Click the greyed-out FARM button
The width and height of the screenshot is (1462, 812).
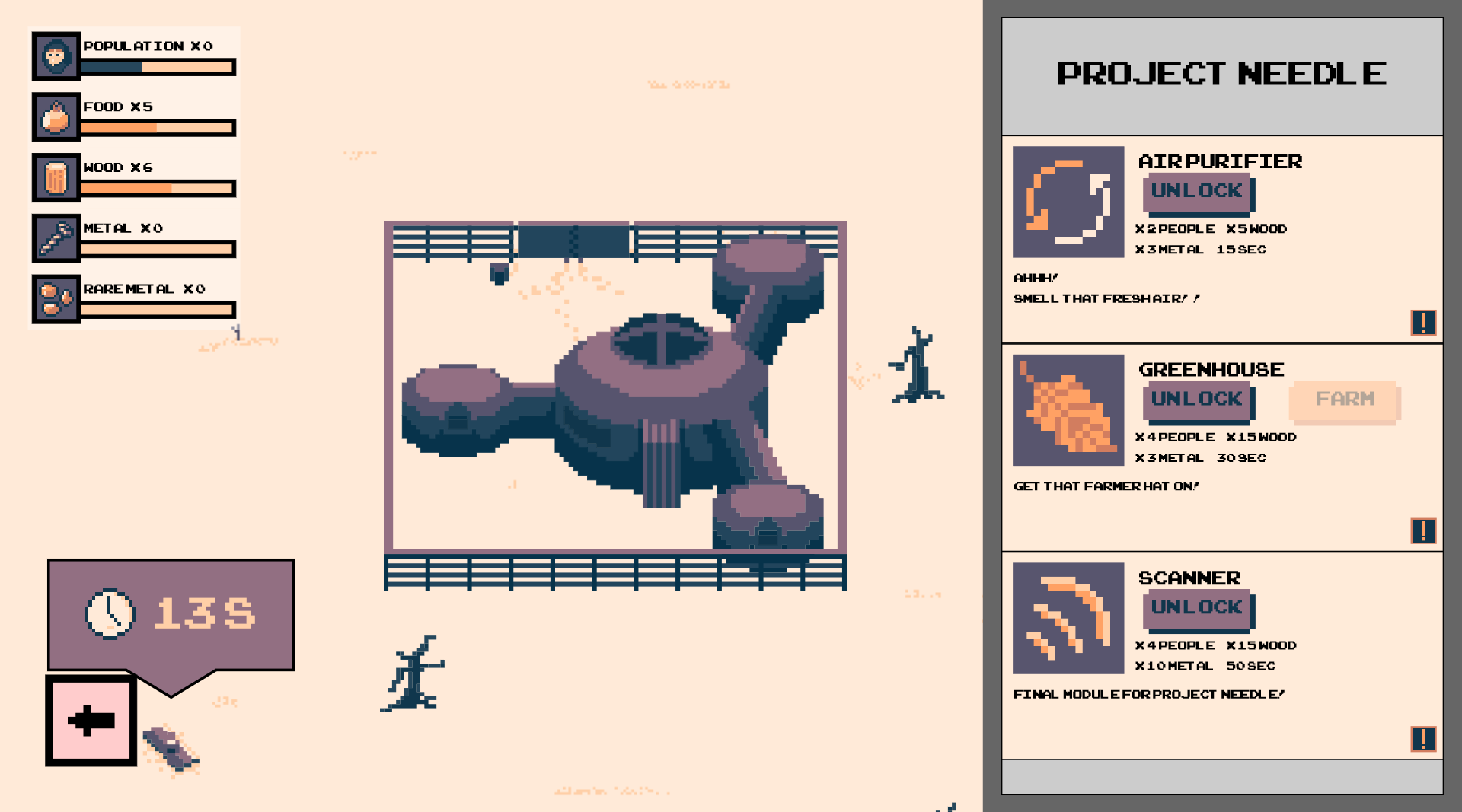pyautogui.click(x=1343, y=401)
